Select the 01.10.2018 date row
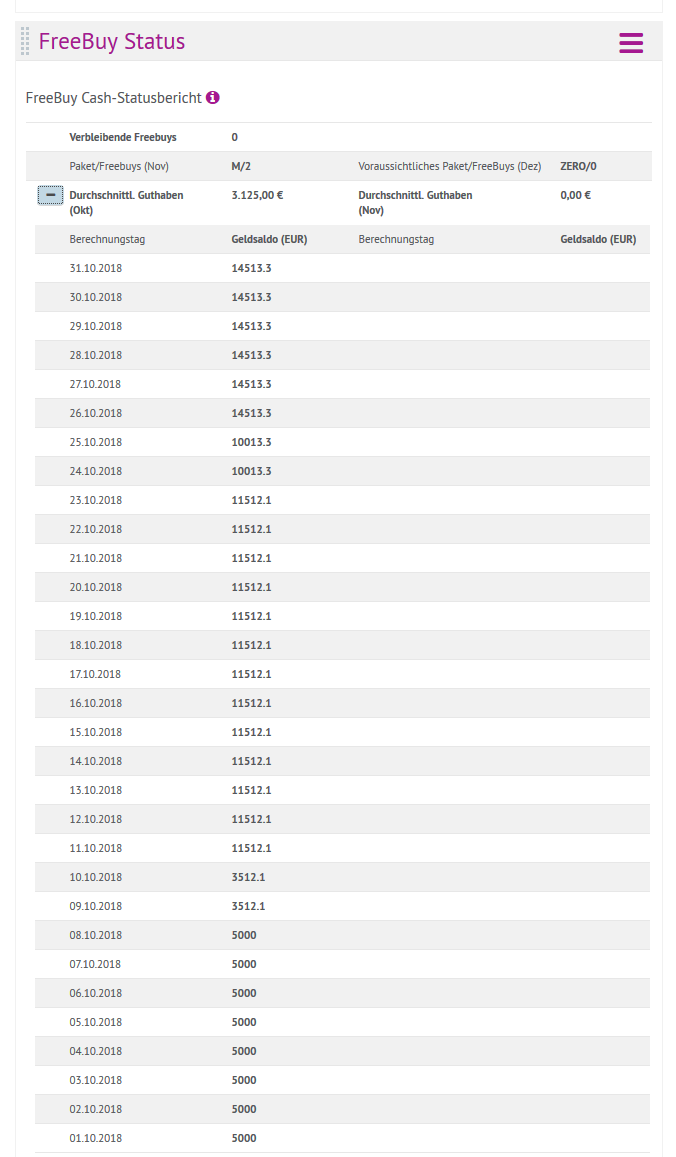This screenshot has width=676, height=1157. [x=96, y=1138]
